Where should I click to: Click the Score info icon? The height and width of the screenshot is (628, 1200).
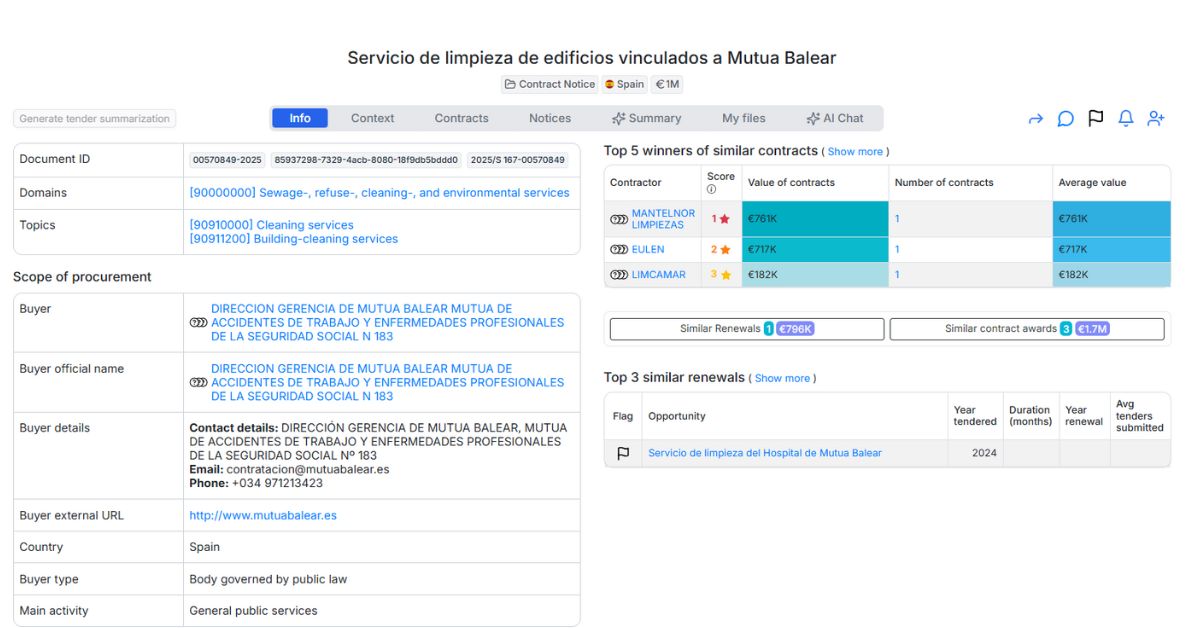tap(712, 189)
